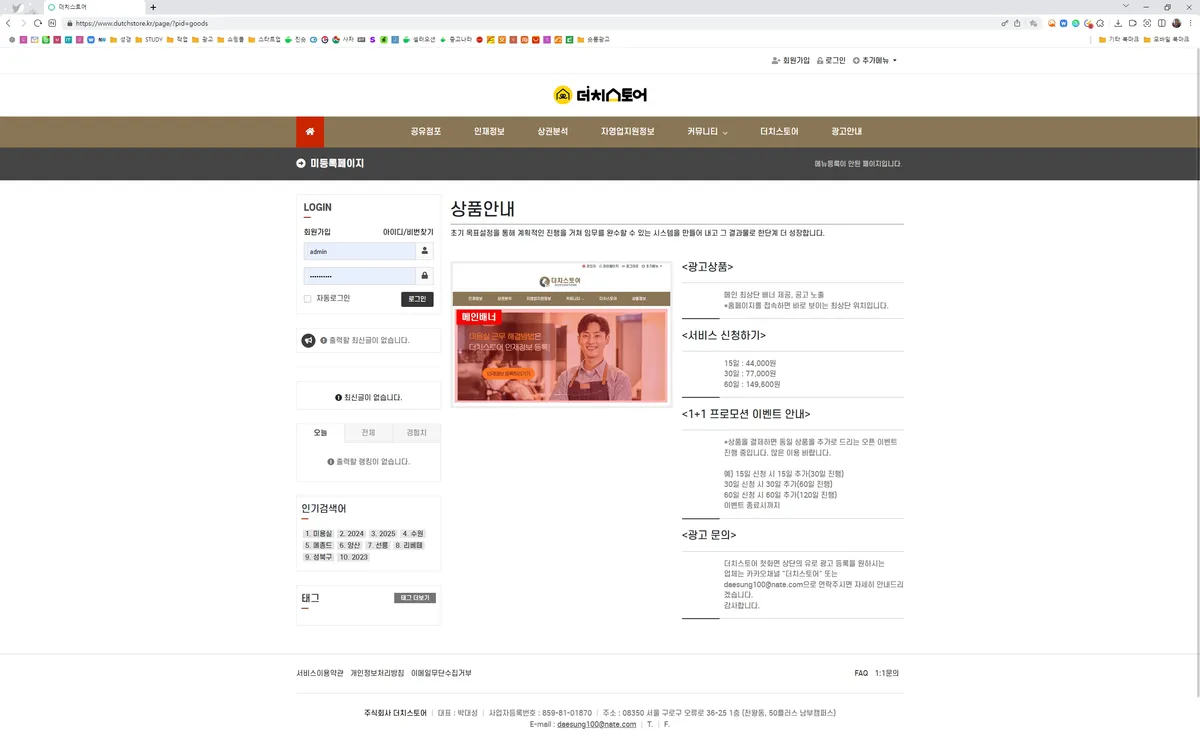Open the 개인정보처리방침 footer link
Image resolution: width=1200 pixels, height=731 pixels.
click(377, 673)
